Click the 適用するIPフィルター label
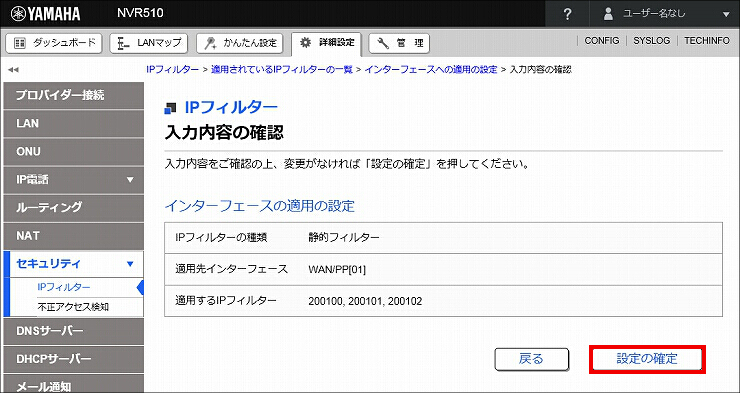 click(226, 301)
